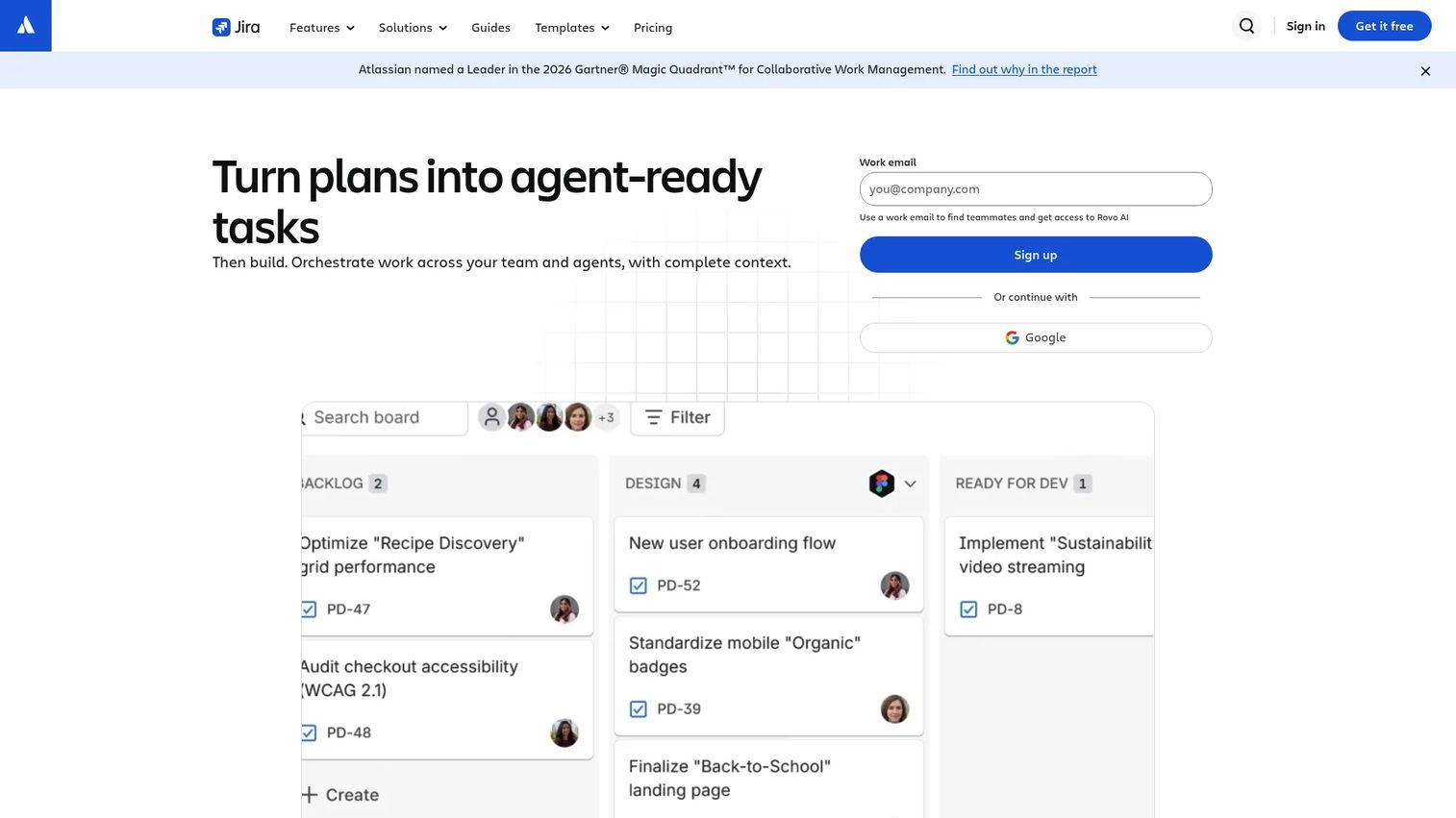Dismiss the Gartner announcement banner
The height and width of the screenshot is (818, 1456).
pyautogui.click(x=1425, y=71)
